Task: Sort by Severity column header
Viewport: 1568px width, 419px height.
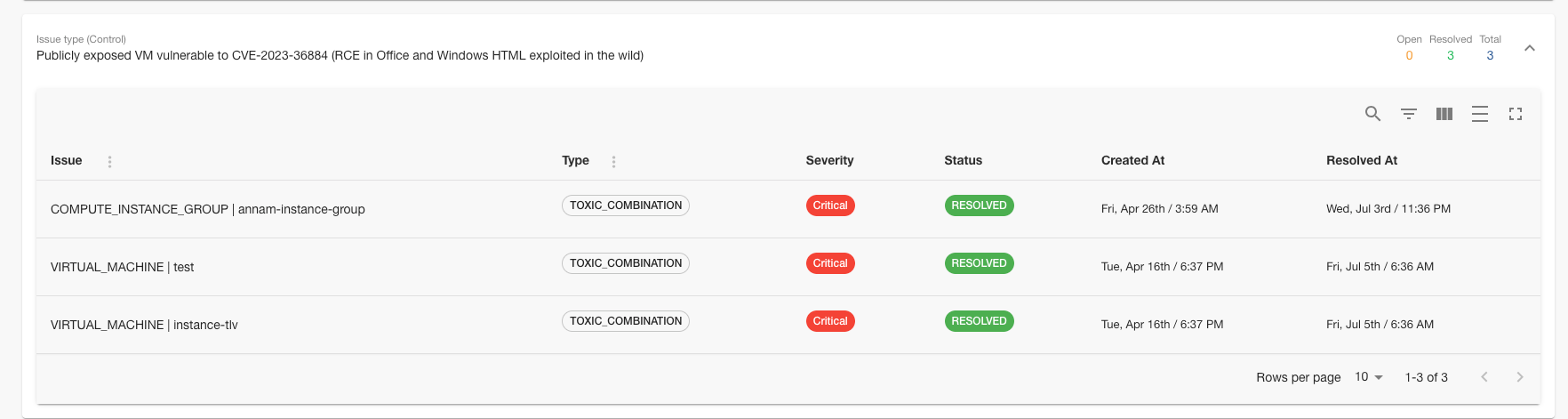Action: [829, 160]
